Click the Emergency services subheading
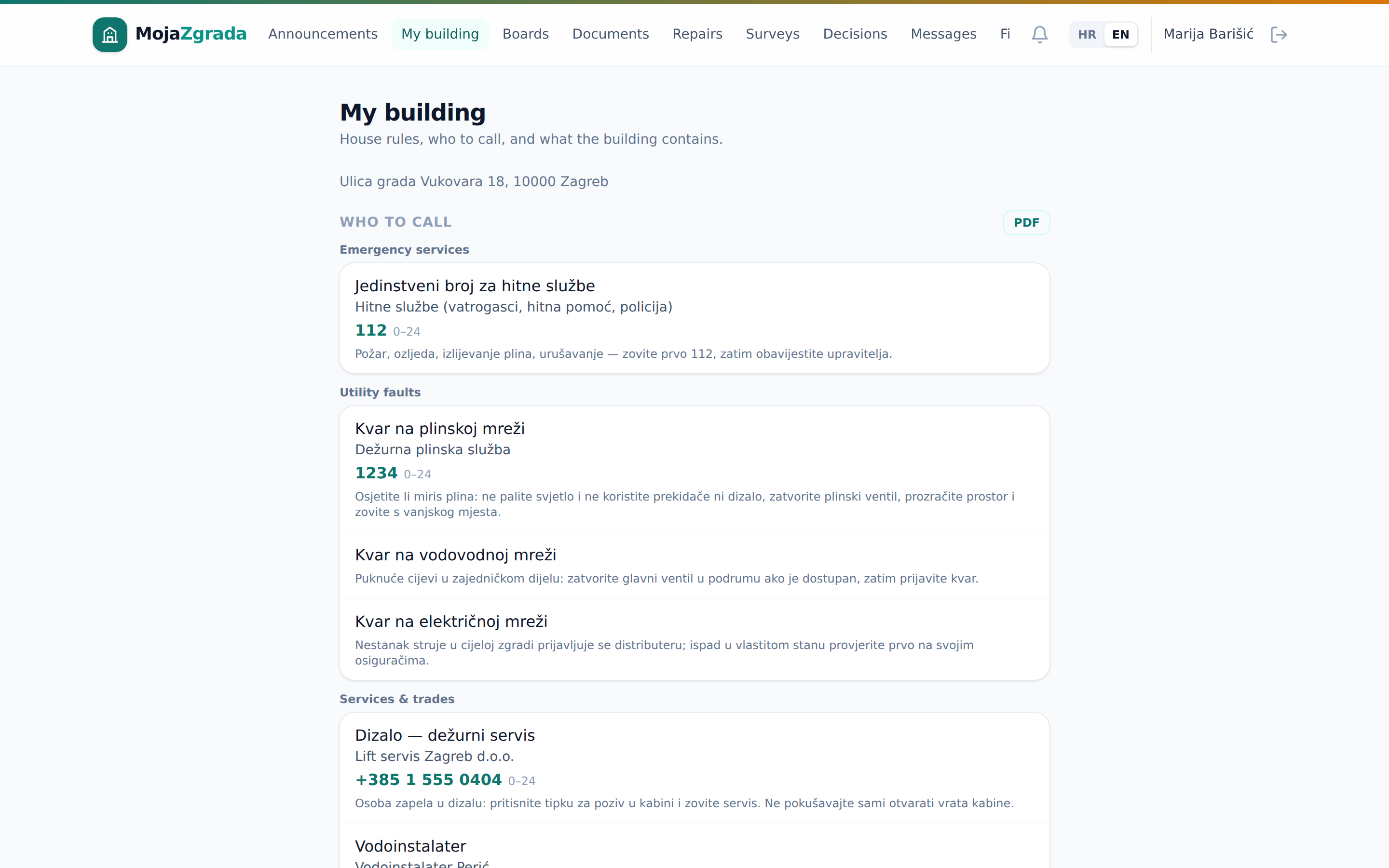 point(404,250)
